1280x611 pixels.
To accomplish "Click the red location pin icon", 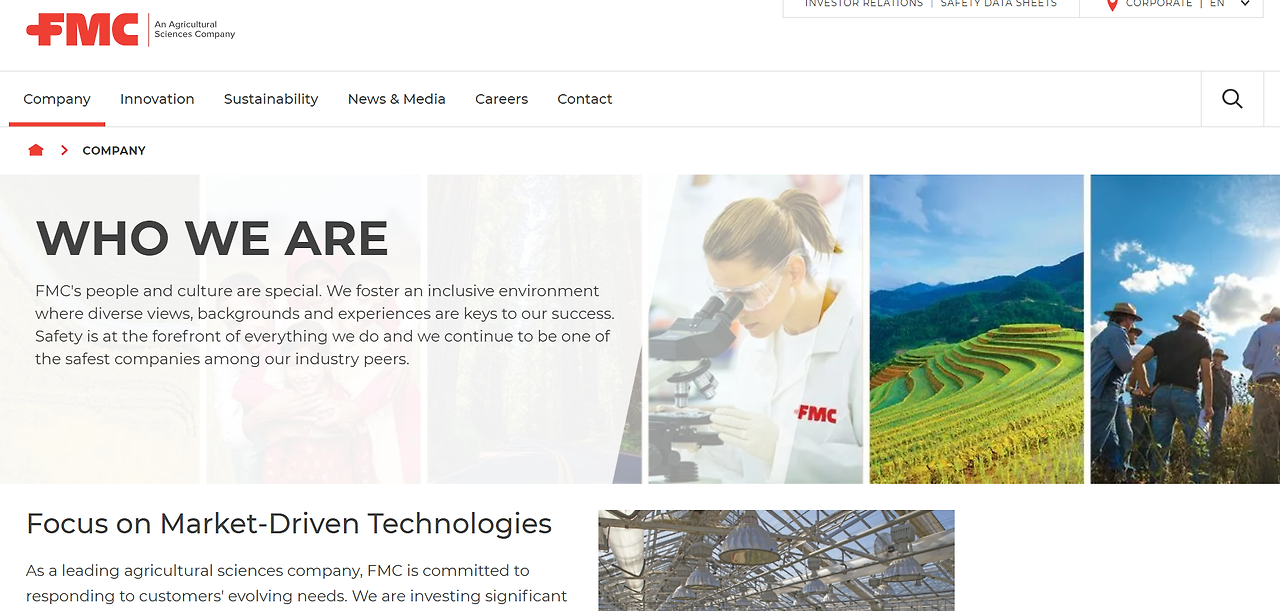I will tap(1112, 5).
